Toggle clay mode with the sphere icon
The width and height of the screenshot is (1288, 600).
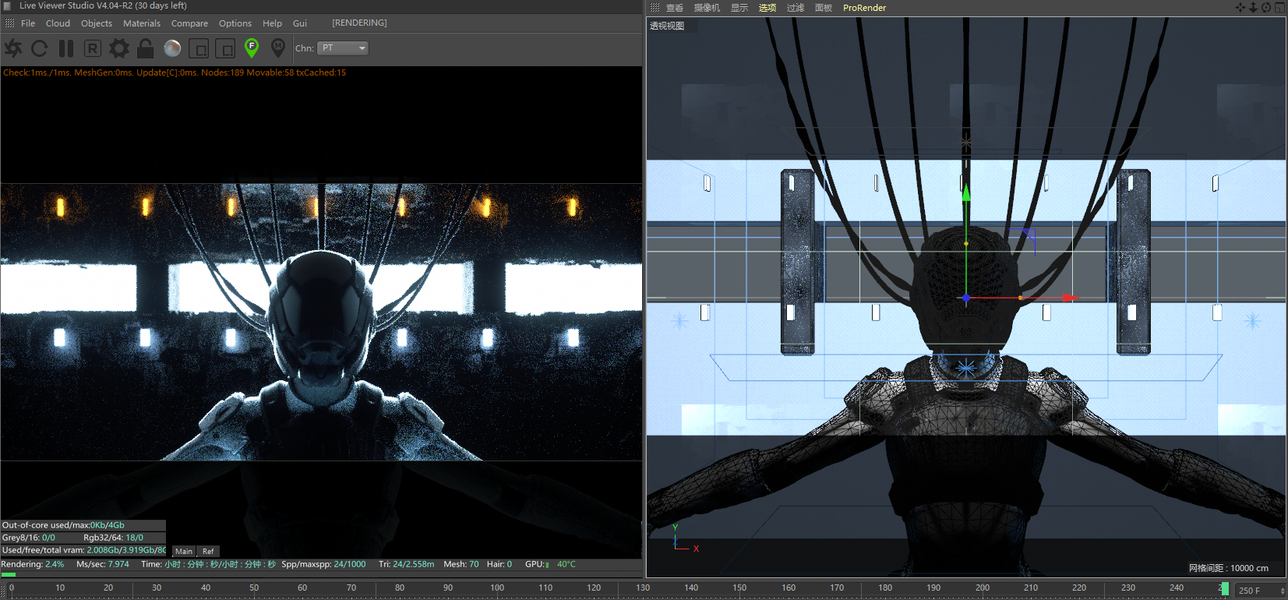[x=172, y=48]
